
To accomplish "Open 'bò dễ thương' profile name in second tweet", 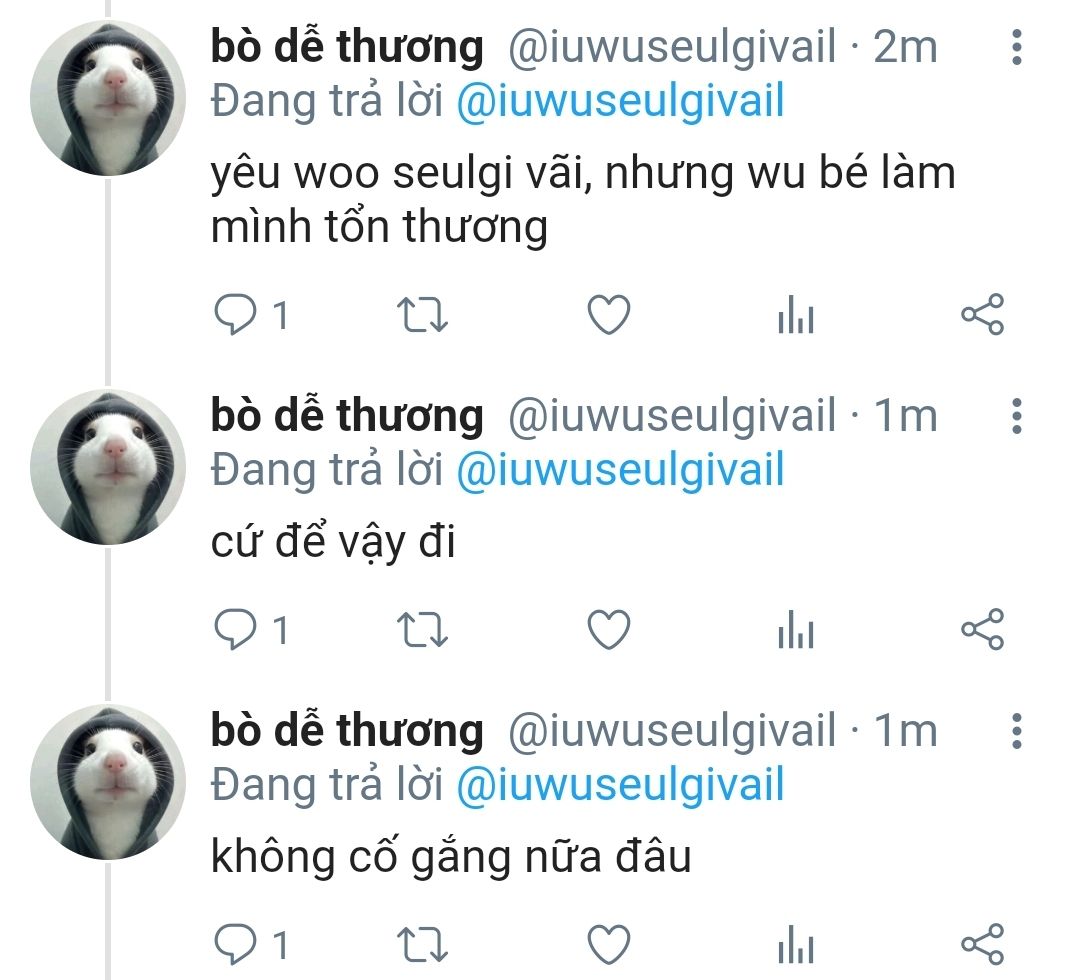I will [x=347, y=416].
